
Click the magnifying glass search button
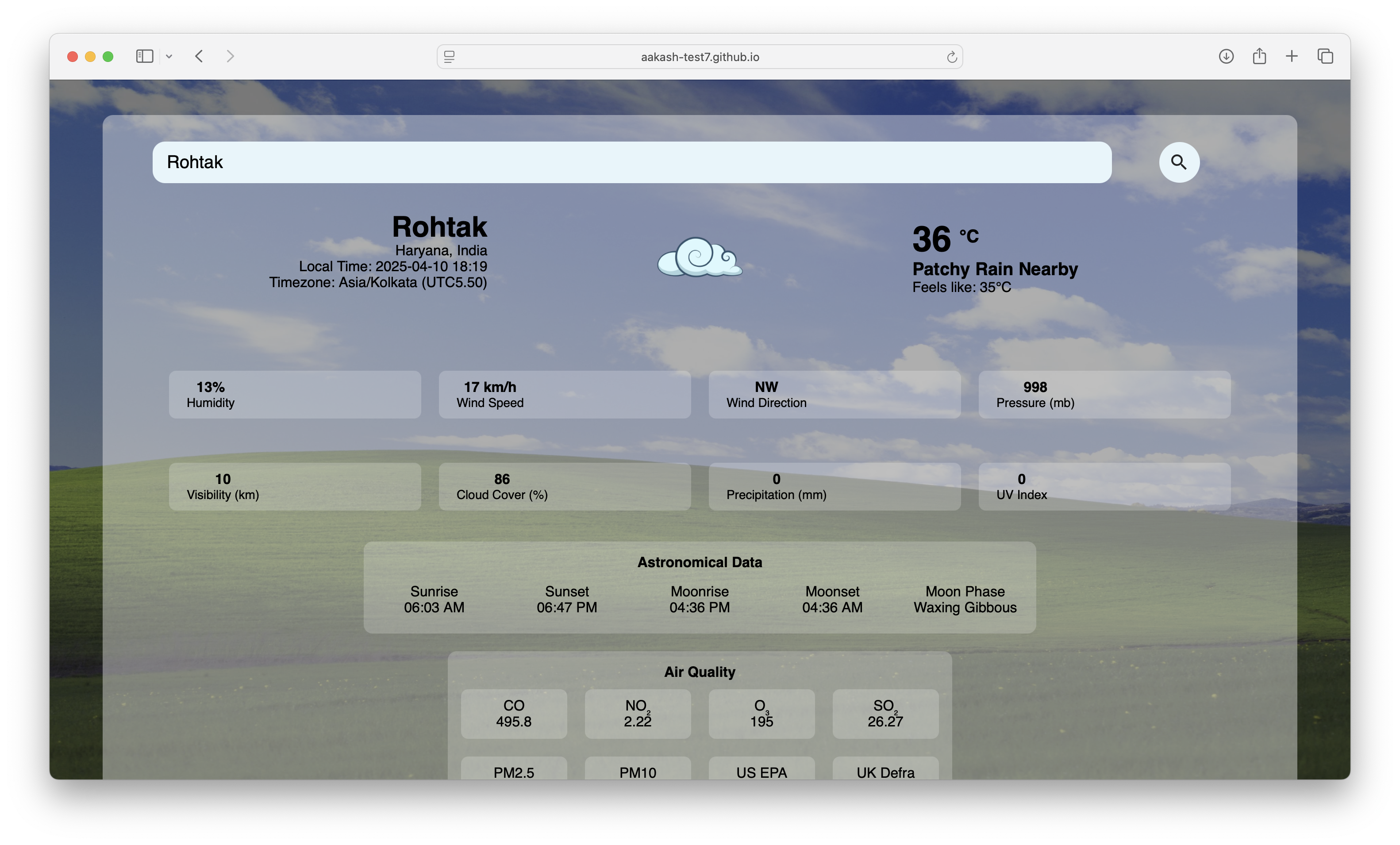coord(1179,162)
